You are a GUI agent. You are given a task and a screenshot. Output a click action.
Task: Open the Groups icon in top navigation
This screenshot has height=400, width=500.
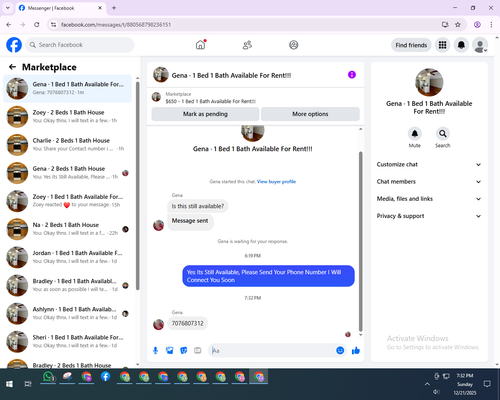tap(294, 45)
